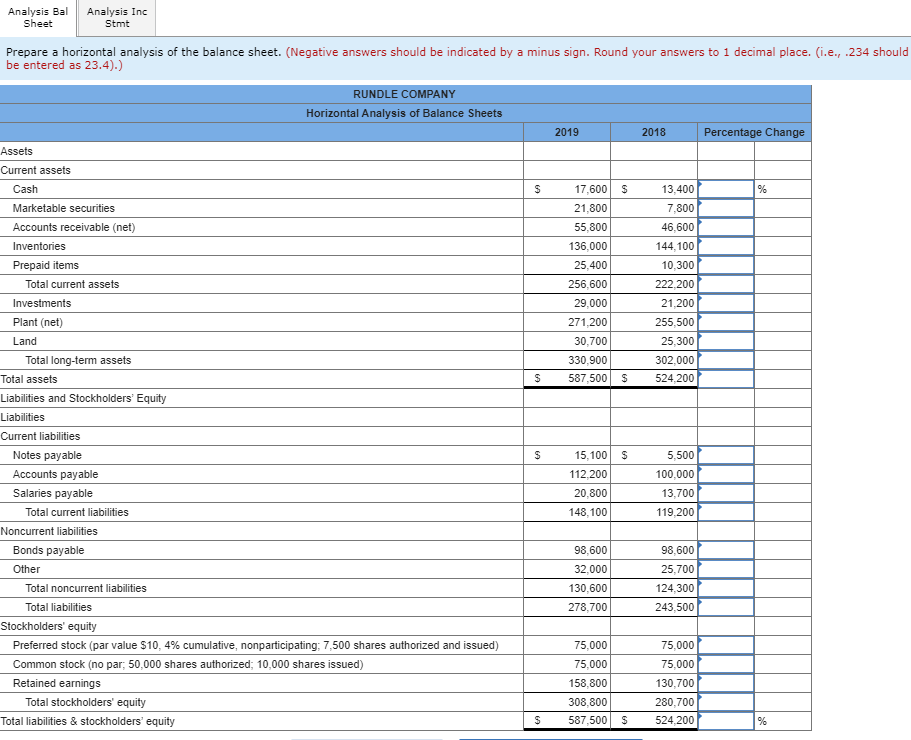
Task: Click the Inventories percentage change input
Action: [726, 246]
